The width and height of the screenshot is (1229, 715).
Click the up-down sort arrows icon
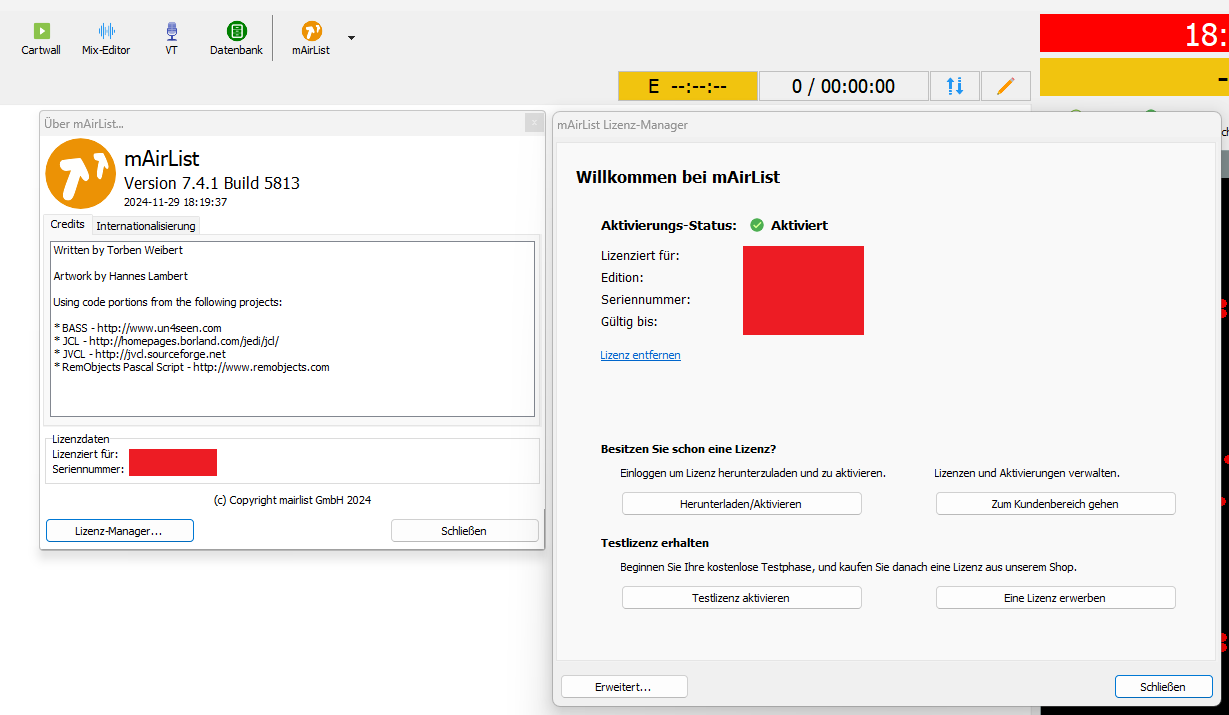[955, 86]
